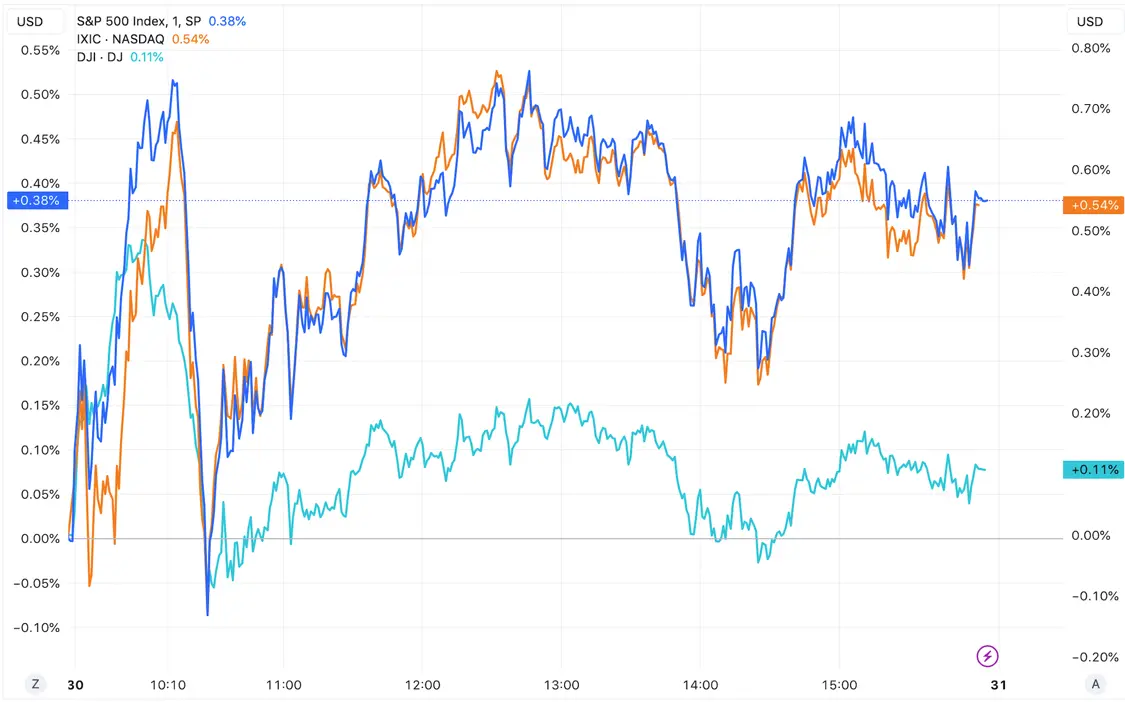Select the DJI DJ legend entry

point(100,57)
